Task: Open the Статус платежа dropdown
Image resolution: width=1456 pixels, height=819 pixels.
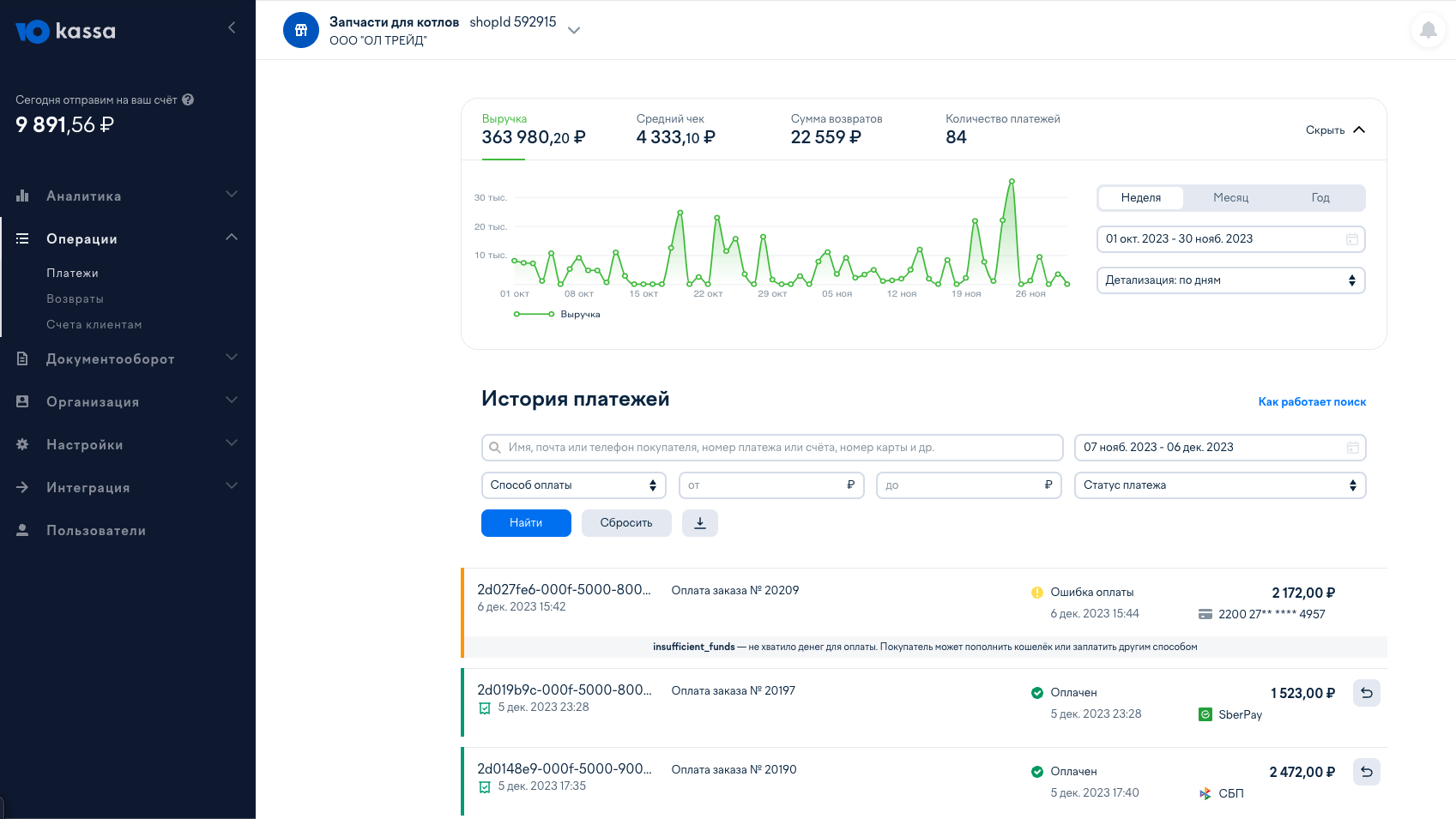Action: pos(1219,485)
